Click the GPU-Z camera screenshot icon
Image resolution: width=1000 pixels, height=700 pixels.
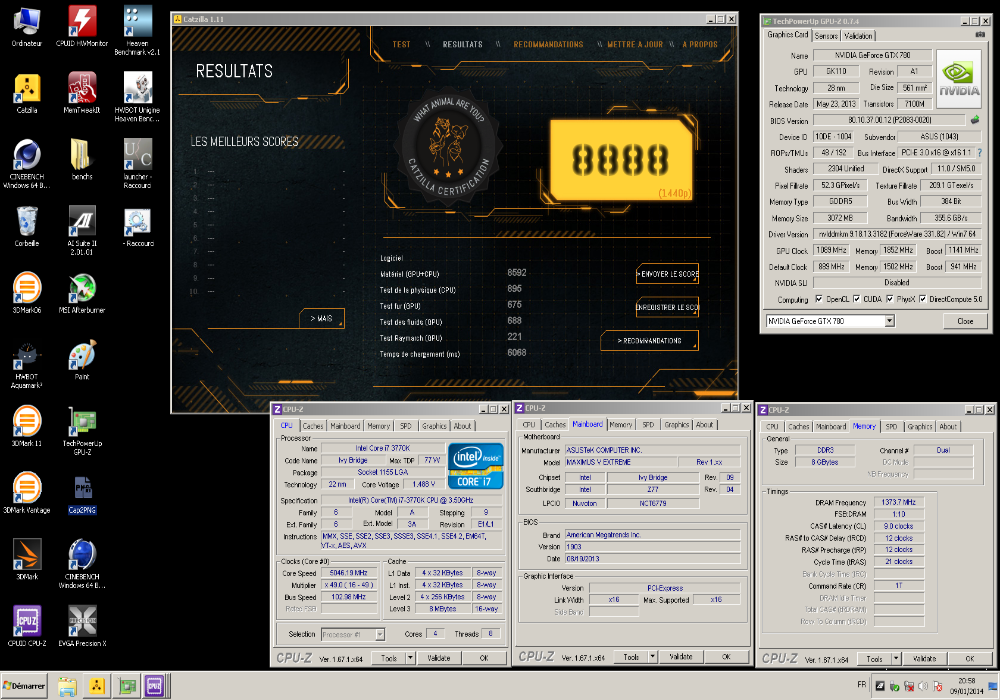[x=980, y=35]
